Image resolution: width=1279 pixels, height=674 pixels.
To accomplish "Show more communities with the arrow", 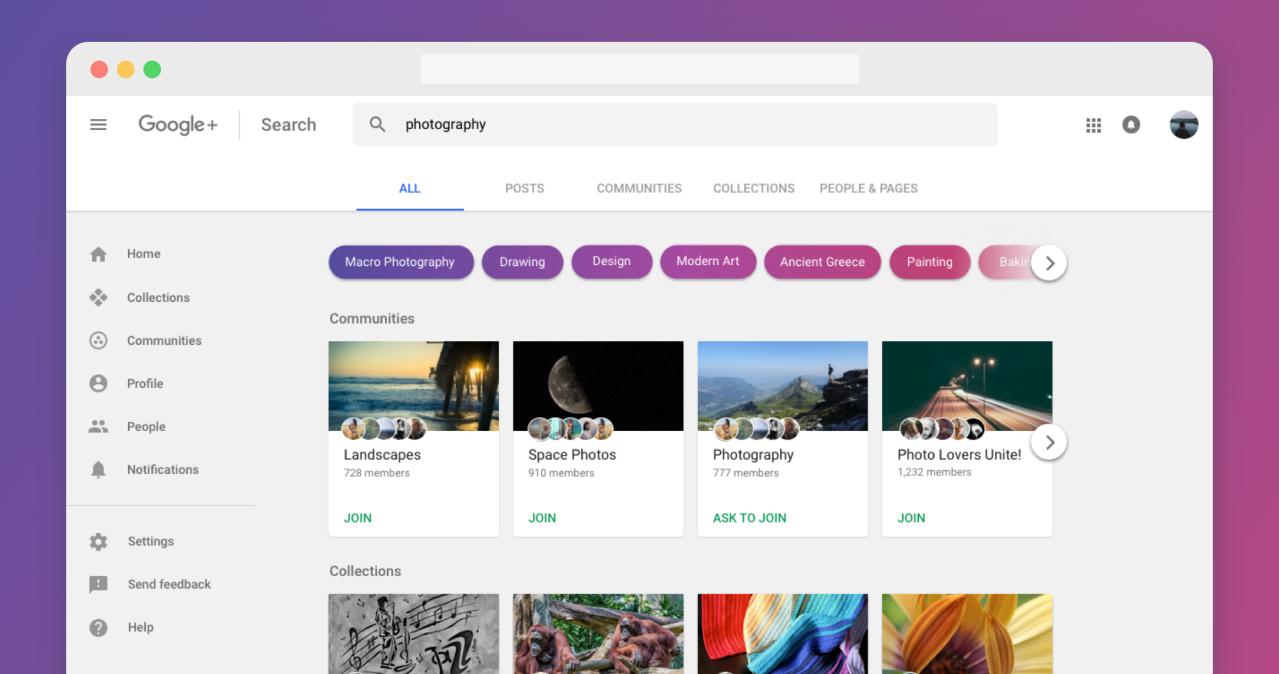I will pos(1048,442).
